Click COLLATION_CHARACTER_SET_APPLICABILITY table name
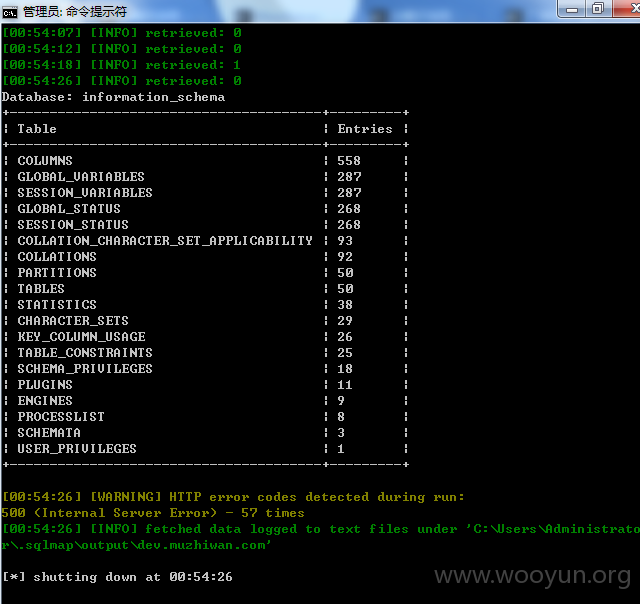Screen dimensions: 640x604 pos(165,241)
